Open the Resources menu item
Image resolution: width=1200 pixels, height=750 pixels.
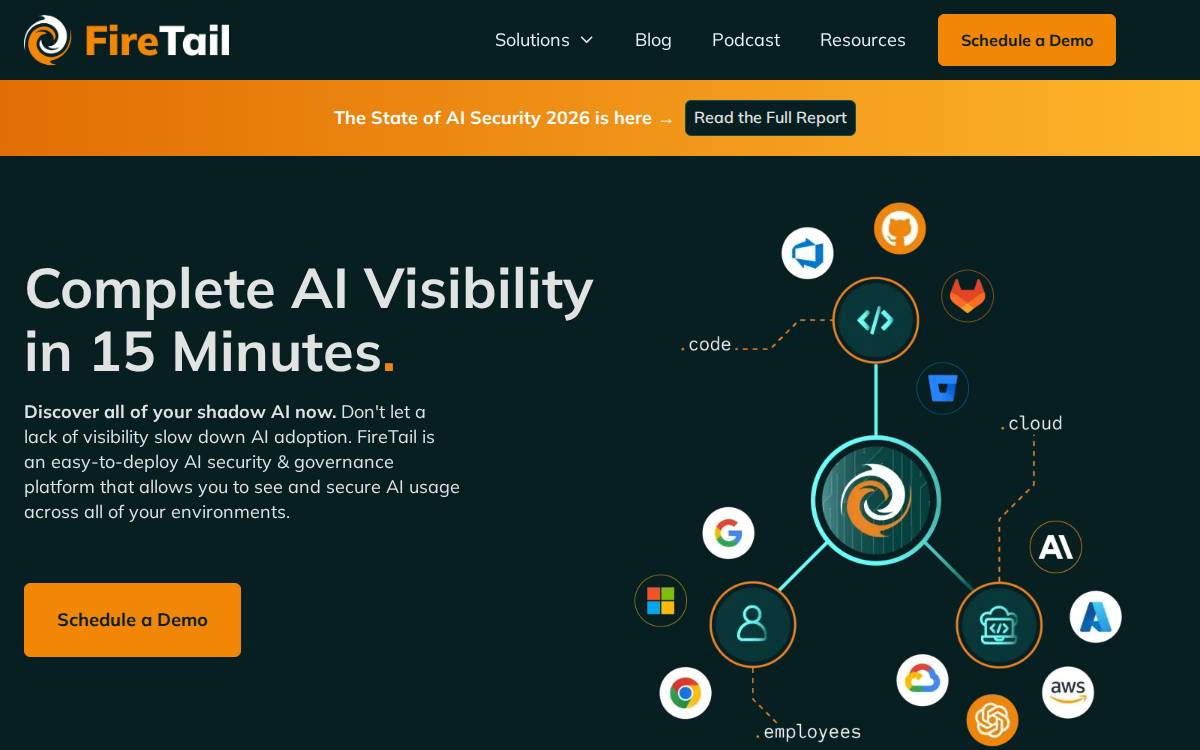[x=863, y=40]
